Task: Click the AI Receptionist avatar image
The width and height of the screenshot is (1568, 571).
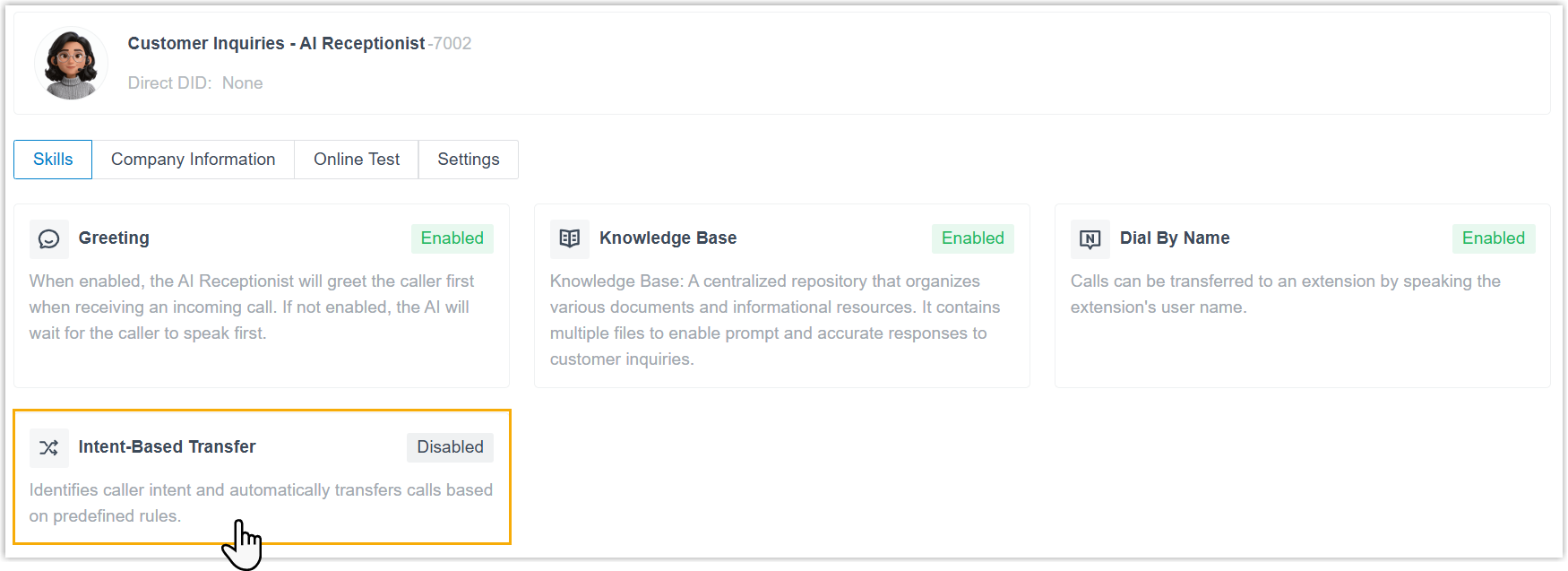Action: (72, 64)
